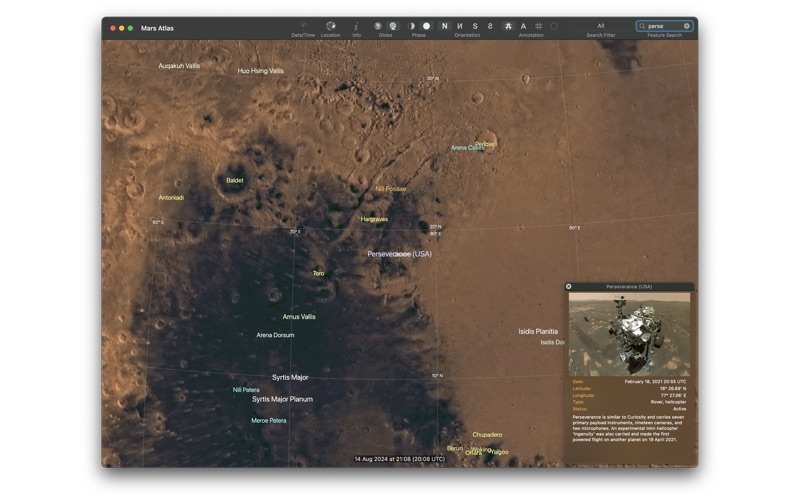Select the Arena Dorsum label
Screen dimensions: 800x500
pos(276,335)
